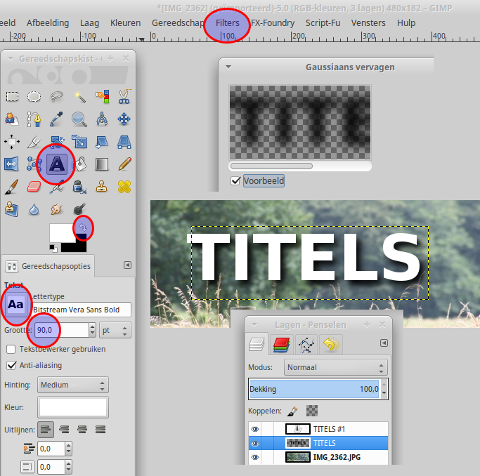Open the Filters menu
The height and width of the screenshot is (476, 480).
pos(227,23)
